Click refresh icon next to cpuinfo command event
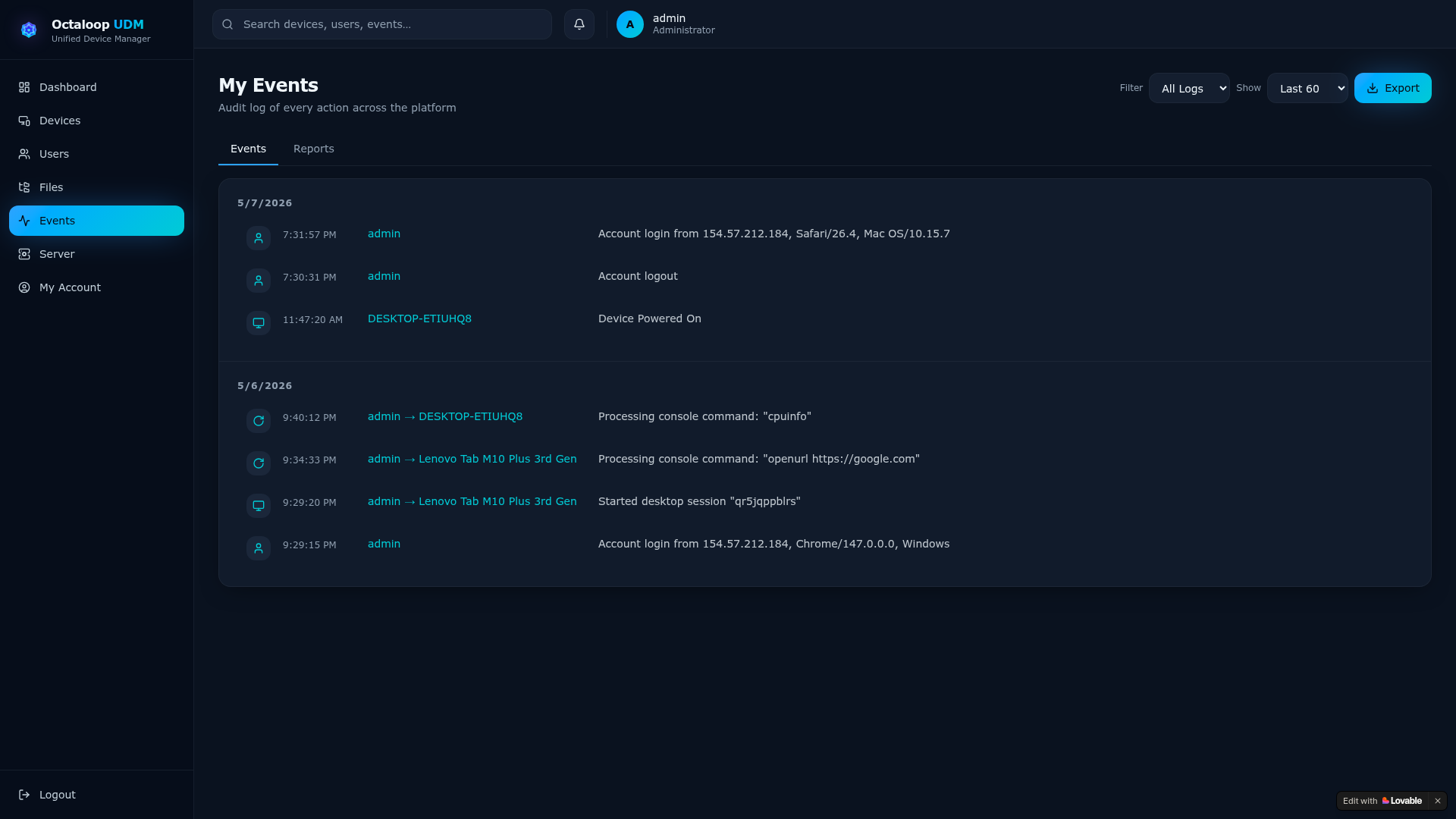 click(259, 421)
